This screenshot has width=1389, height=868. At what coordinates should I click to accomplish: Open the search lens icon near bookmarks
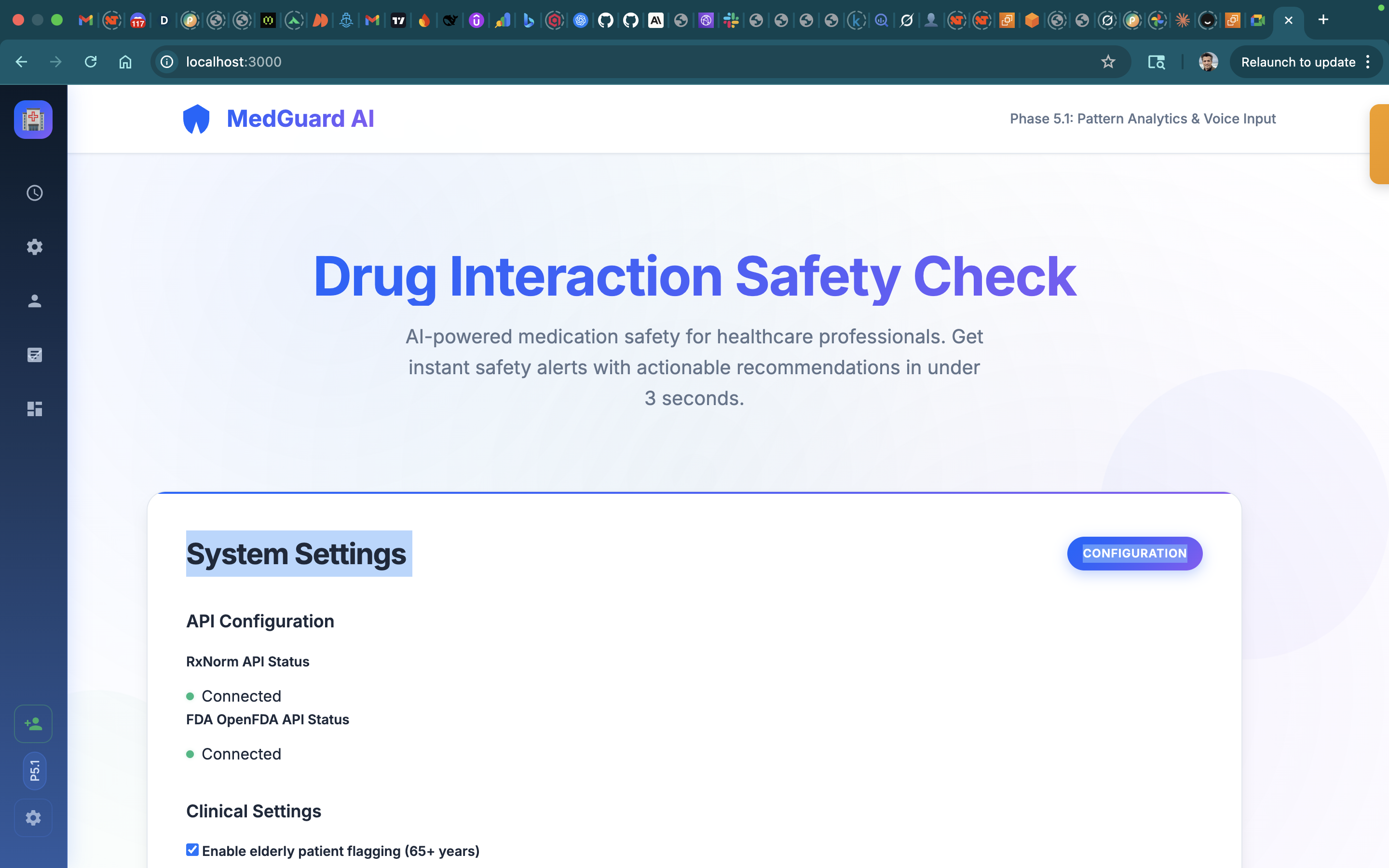1156,61
